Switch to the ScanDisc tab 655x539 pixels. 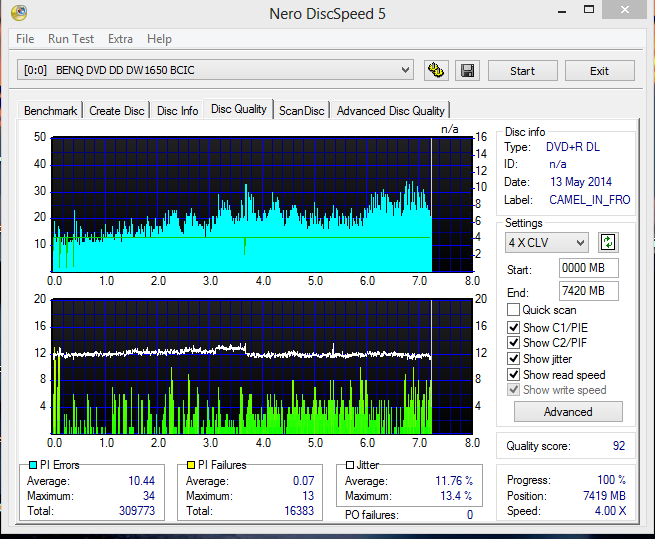coord(302,111)
